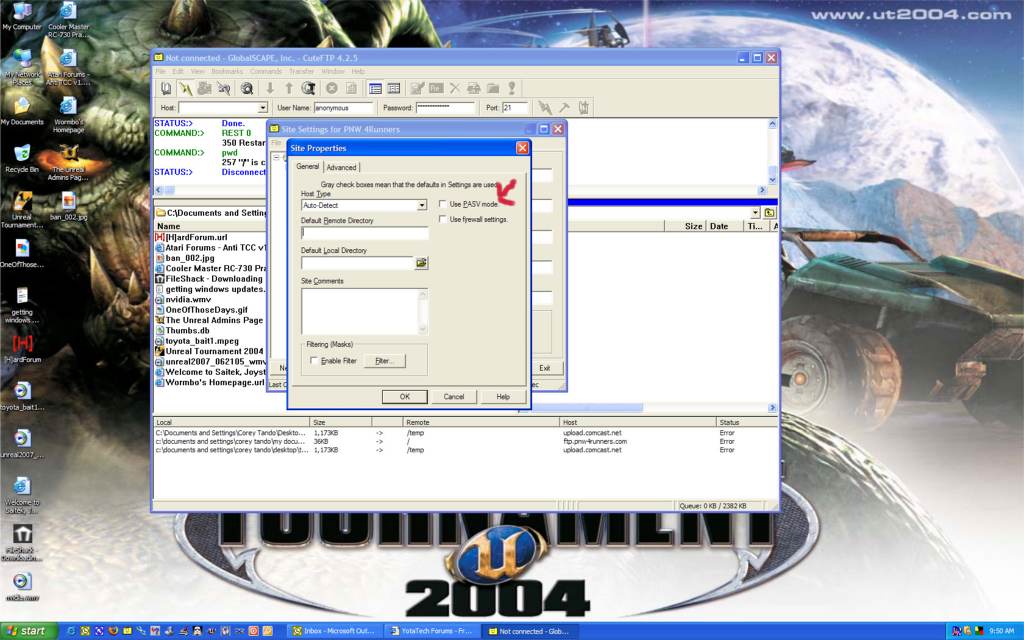Open Recycle Bin desktop icon
This screenshot has height=640, width=1024.
click(22, 159)
